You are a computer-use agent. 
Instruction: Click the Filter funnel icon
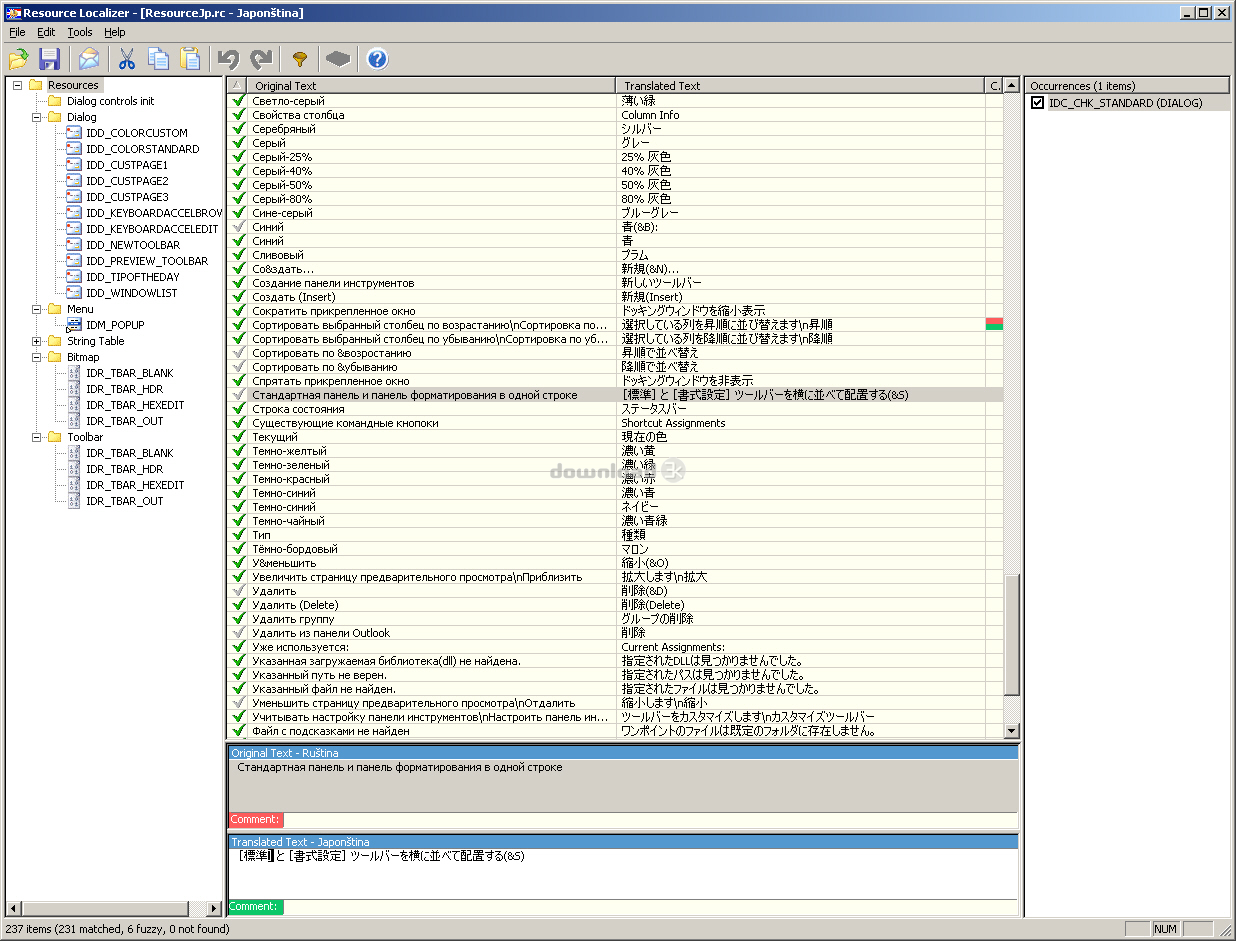pyautogui.click(x=299, y=59)
